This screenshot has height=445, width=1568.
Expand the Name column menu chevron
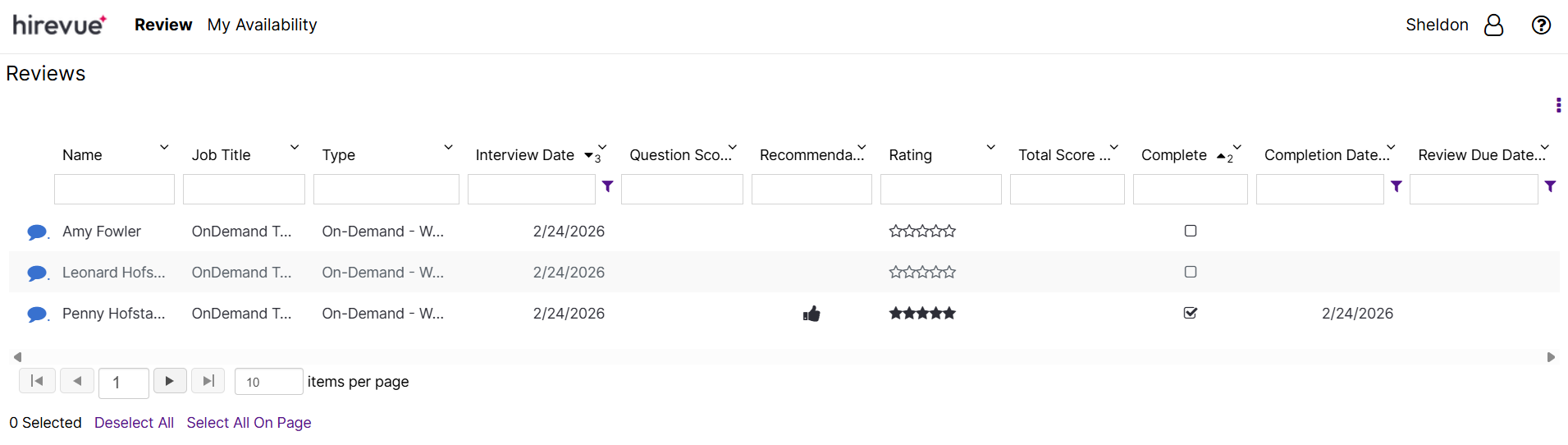(164, 147)
